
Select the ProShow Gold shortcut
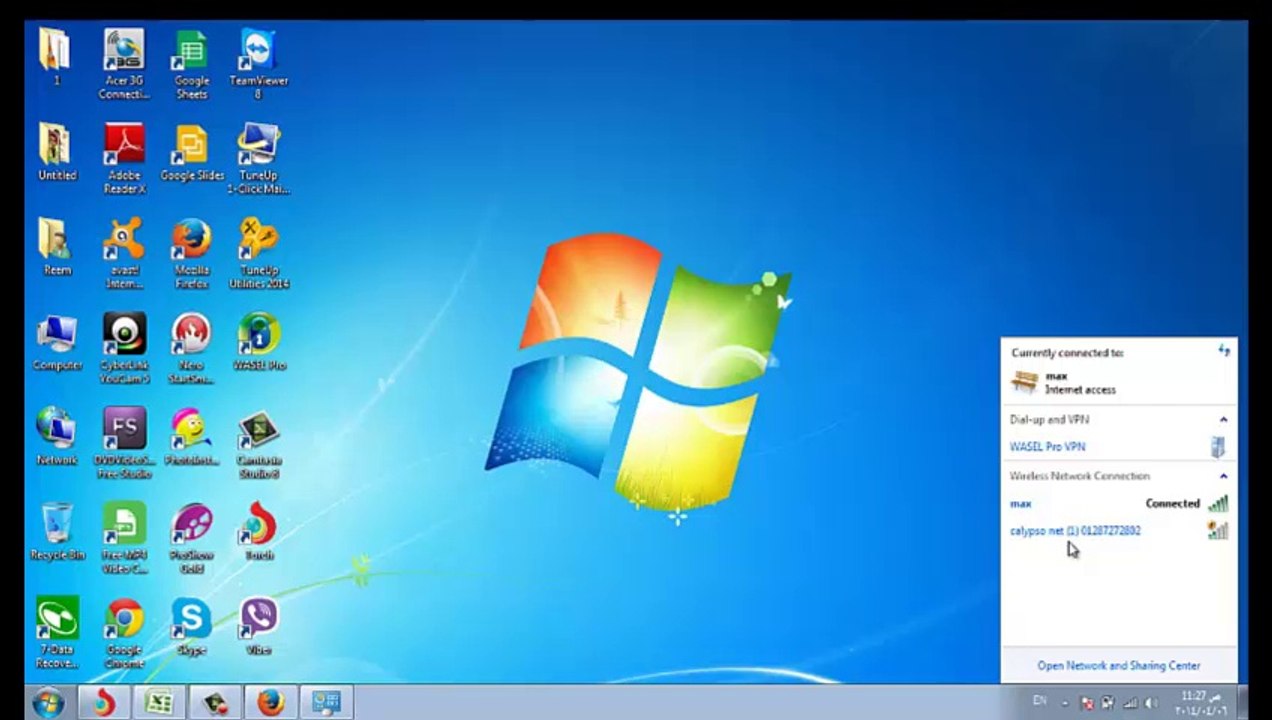point(191,538)
